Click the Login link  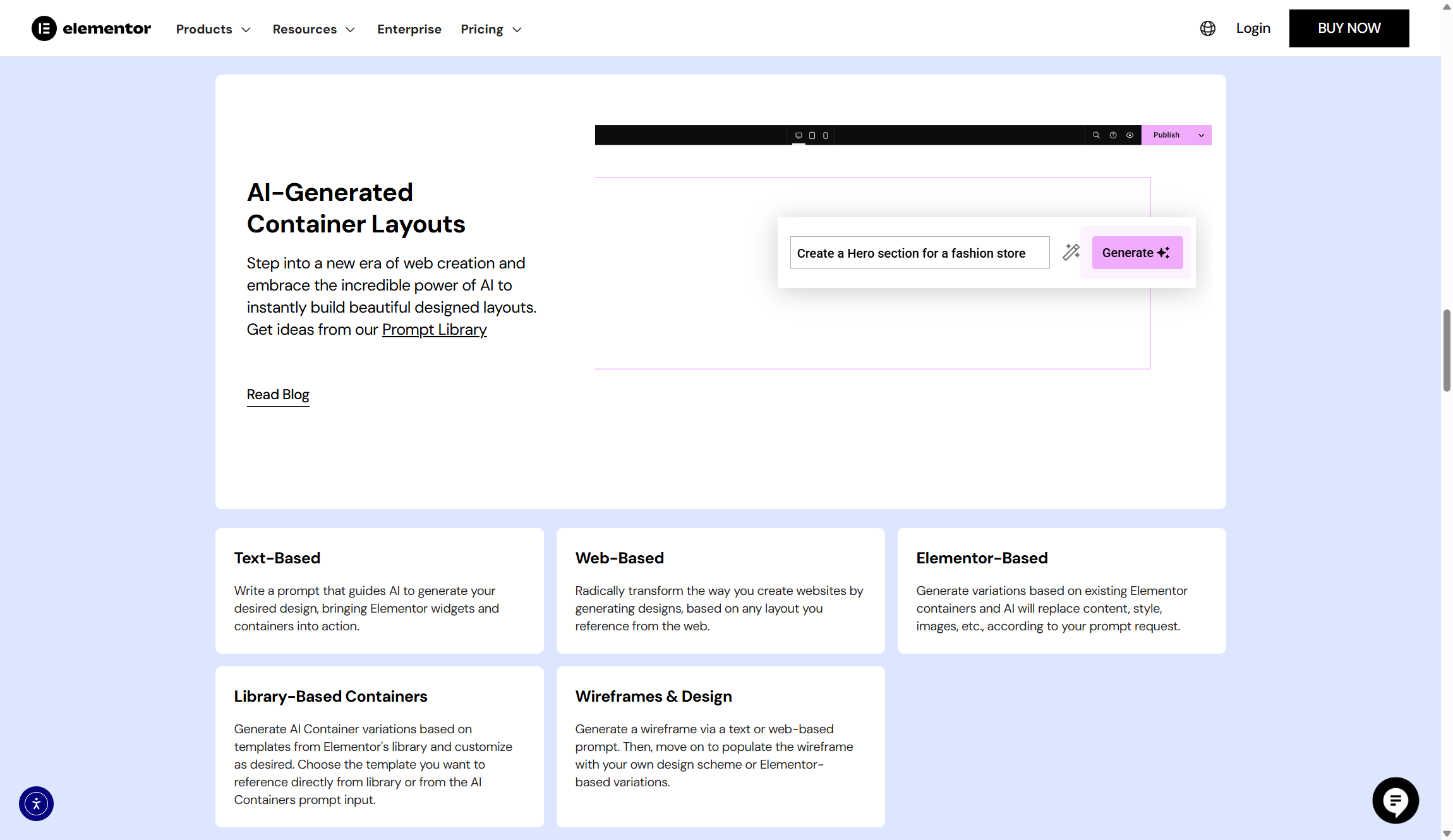[1253, 28]
